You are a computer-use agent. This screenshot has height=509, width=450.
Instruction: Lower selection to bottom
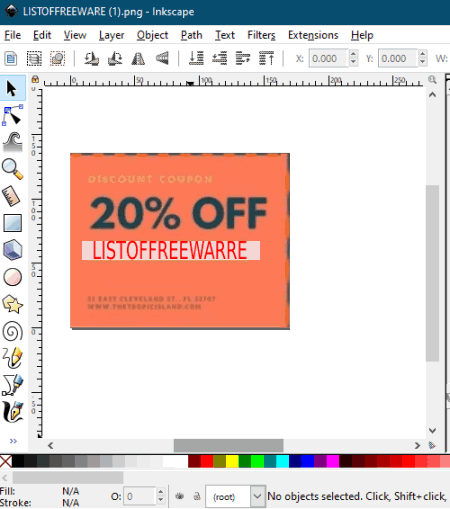pyautogui.click(x=196, y=59)
